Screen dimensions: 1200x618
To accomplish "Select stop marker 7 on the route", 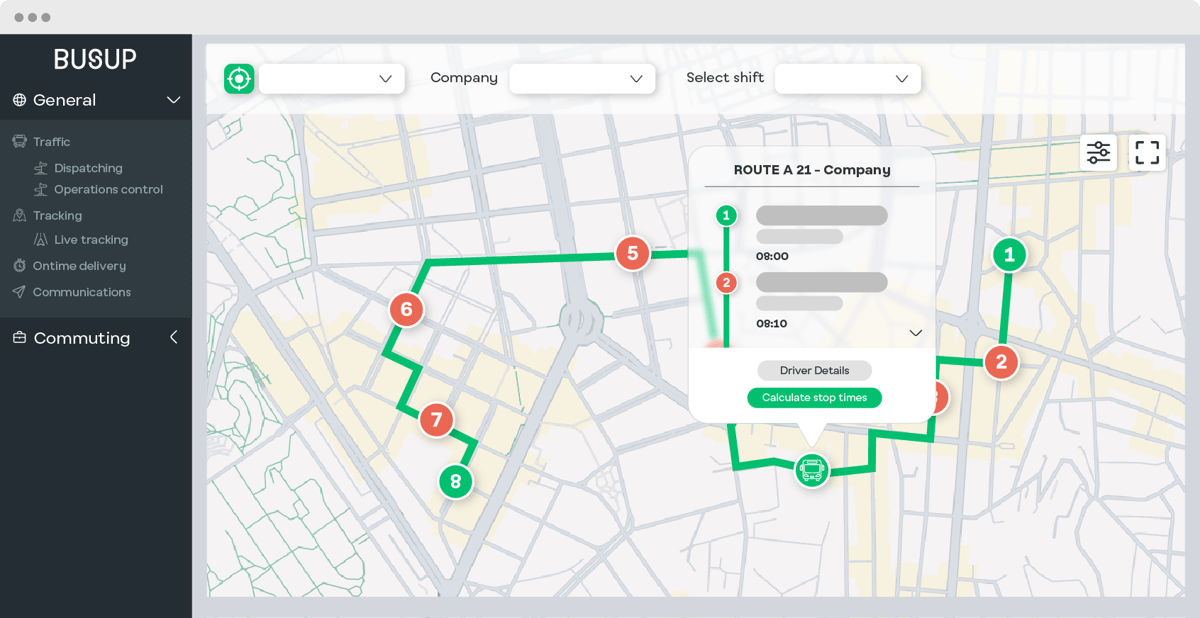I will (x=436, y=420).
